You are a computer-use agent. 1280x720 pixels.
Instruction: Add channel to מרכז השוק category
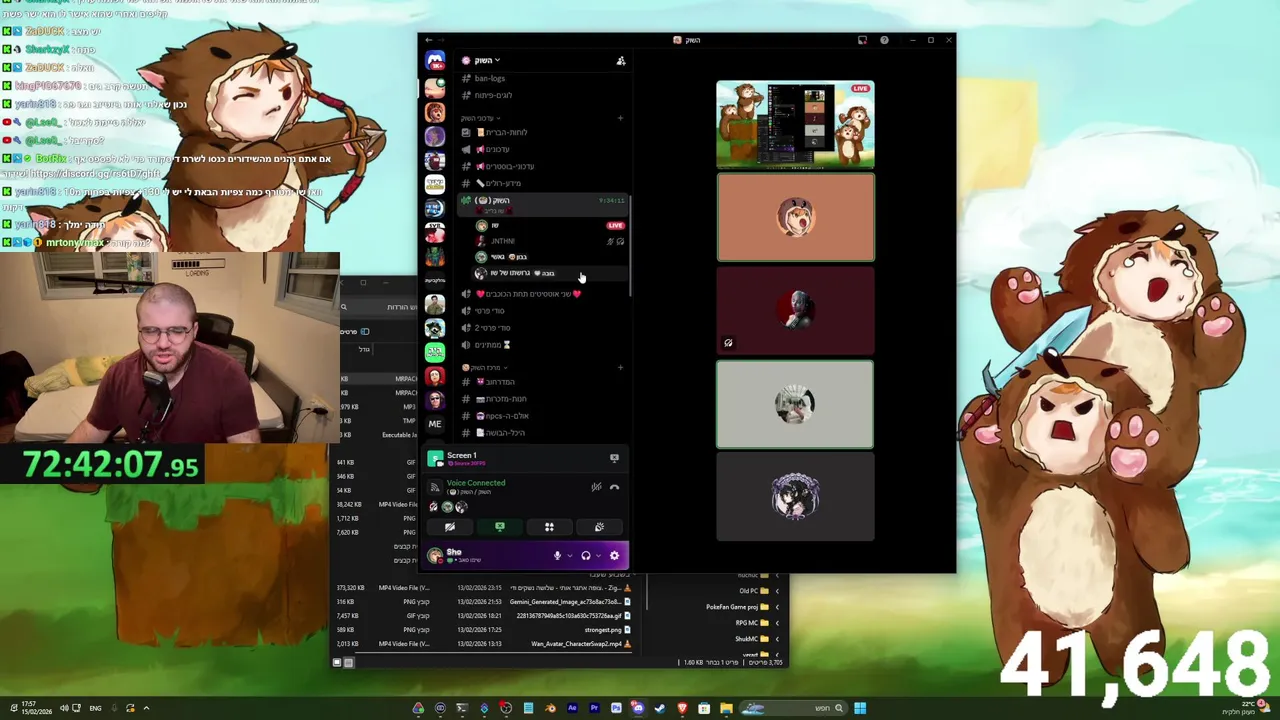[620, 367]
